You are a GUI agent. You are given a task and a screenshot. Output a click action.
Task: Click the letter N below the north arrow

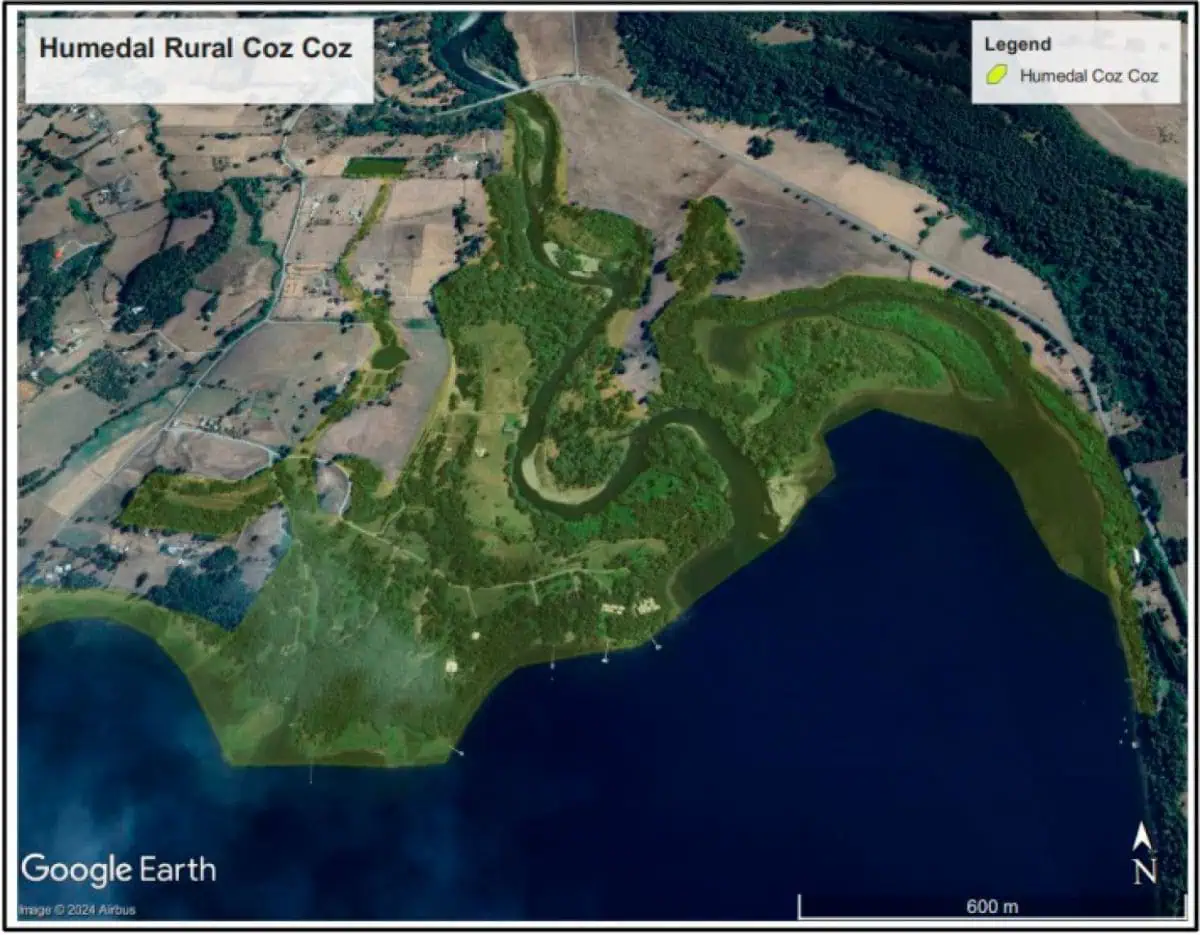(x=1144, y=872)
